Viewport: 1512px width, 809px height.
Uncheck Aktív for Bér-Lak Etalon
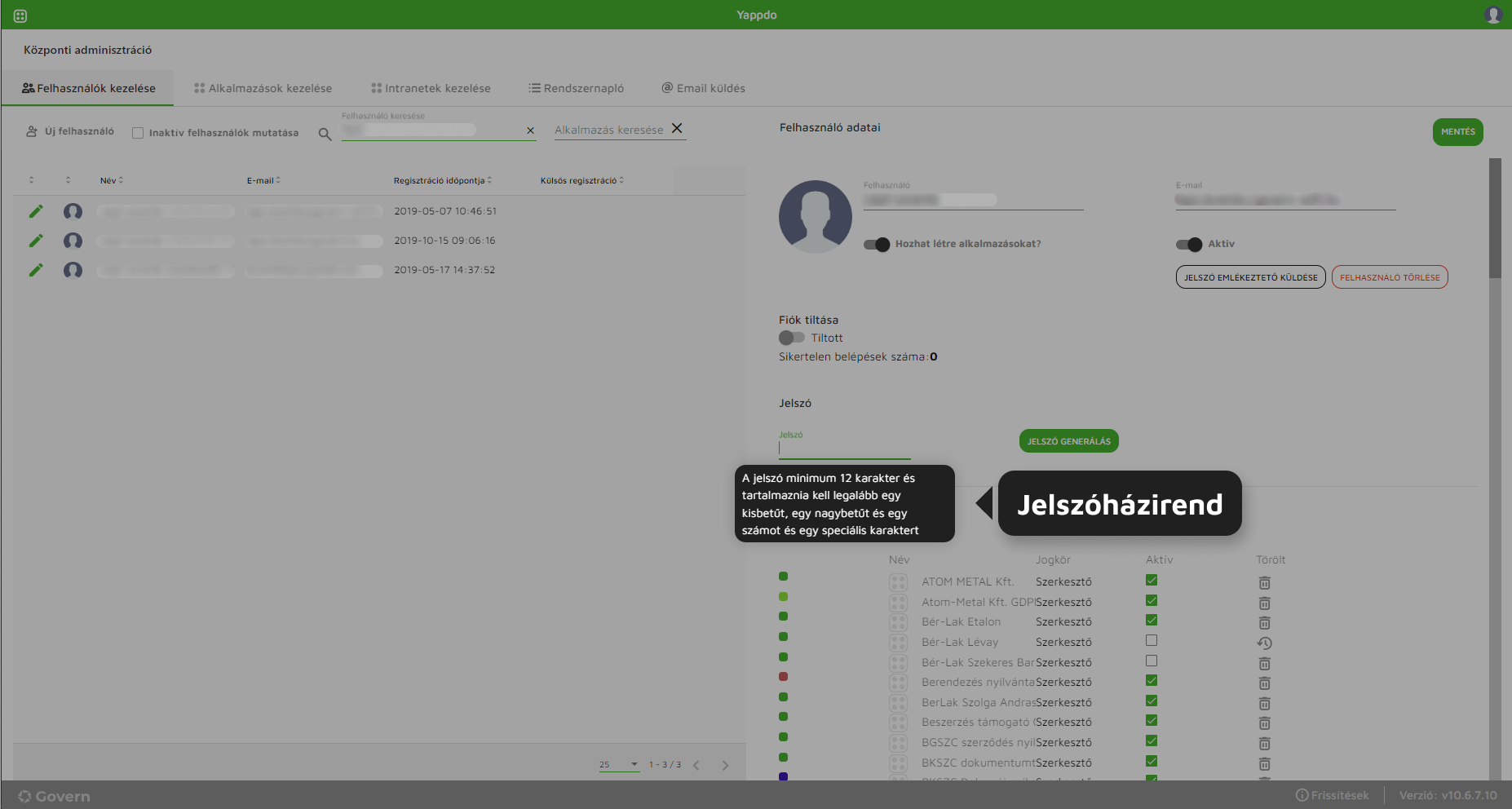(x=1152, y=620)
